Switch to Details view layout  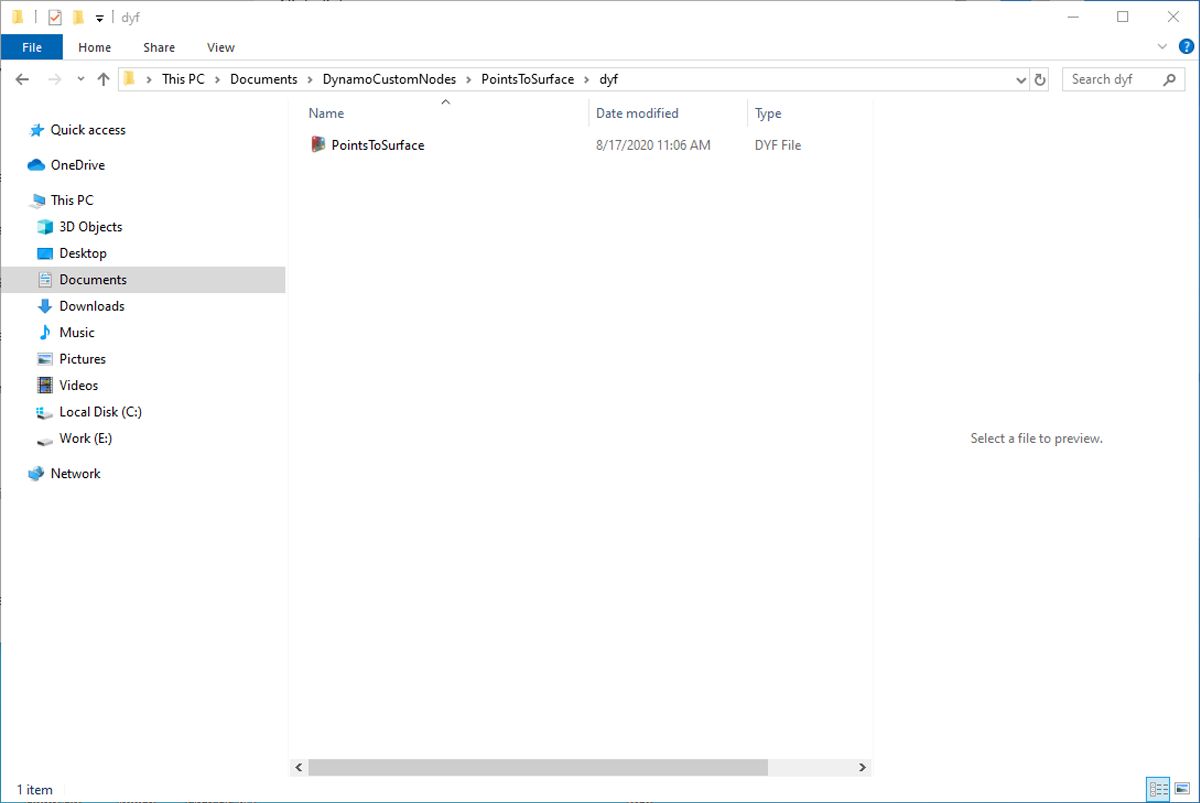[x=1158, y=789]
